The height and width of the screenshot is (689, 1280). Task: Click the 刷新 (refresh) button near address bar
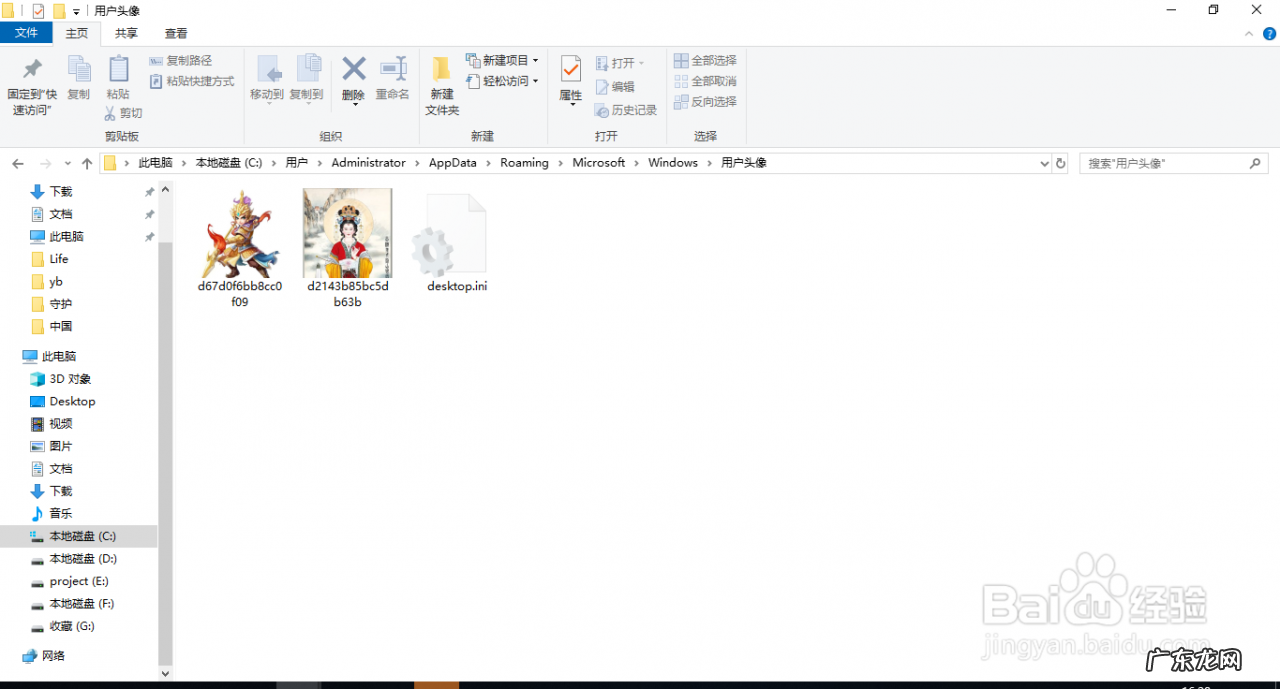[1060, 162]
